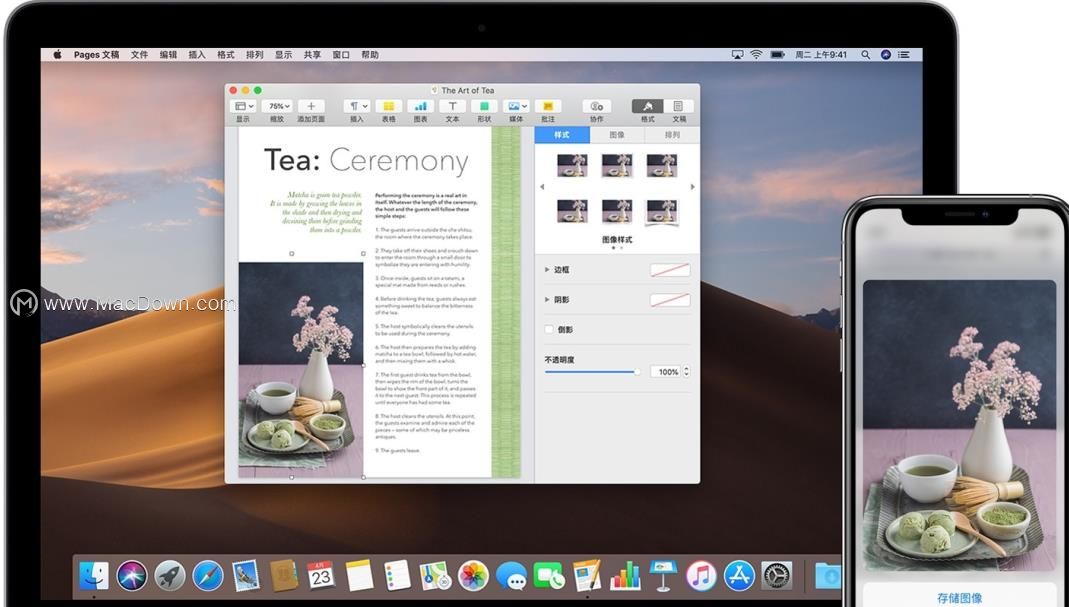
Task: Open Notification Center list icon
Action: [904, 55]
